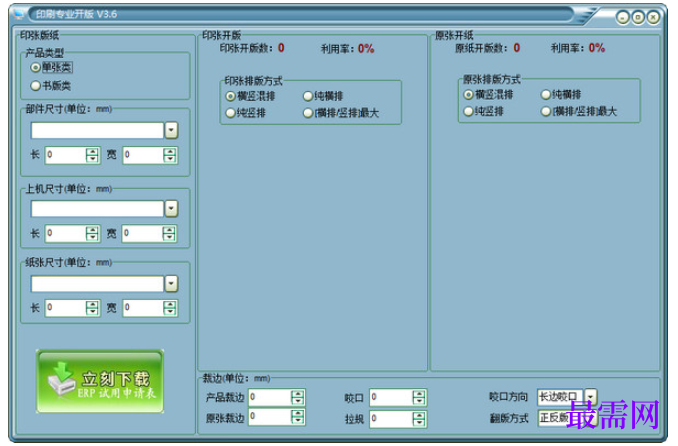The image size is (678, 446).
Task: Adjust the 宽 spinner under 纸张尺寸
Action: (170, 308)
